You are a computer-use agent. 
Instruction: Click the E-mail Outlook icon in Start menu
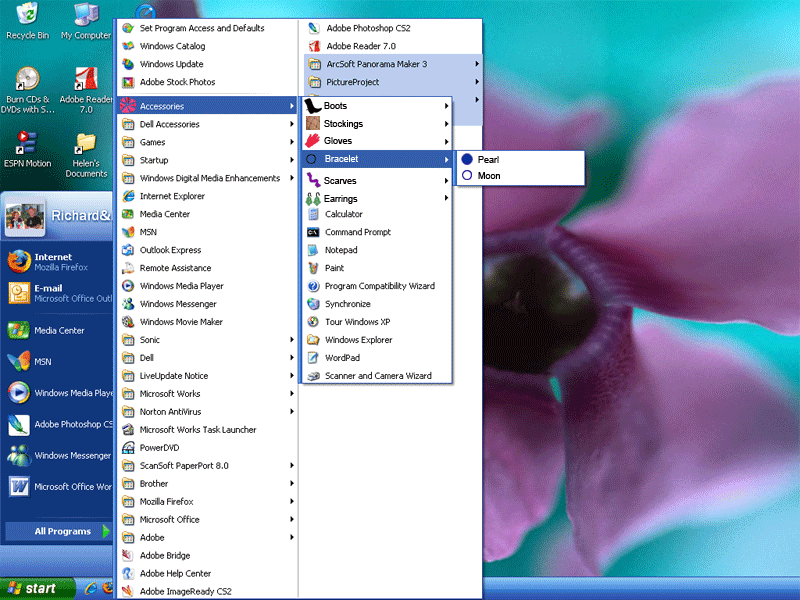pos(19,293)
